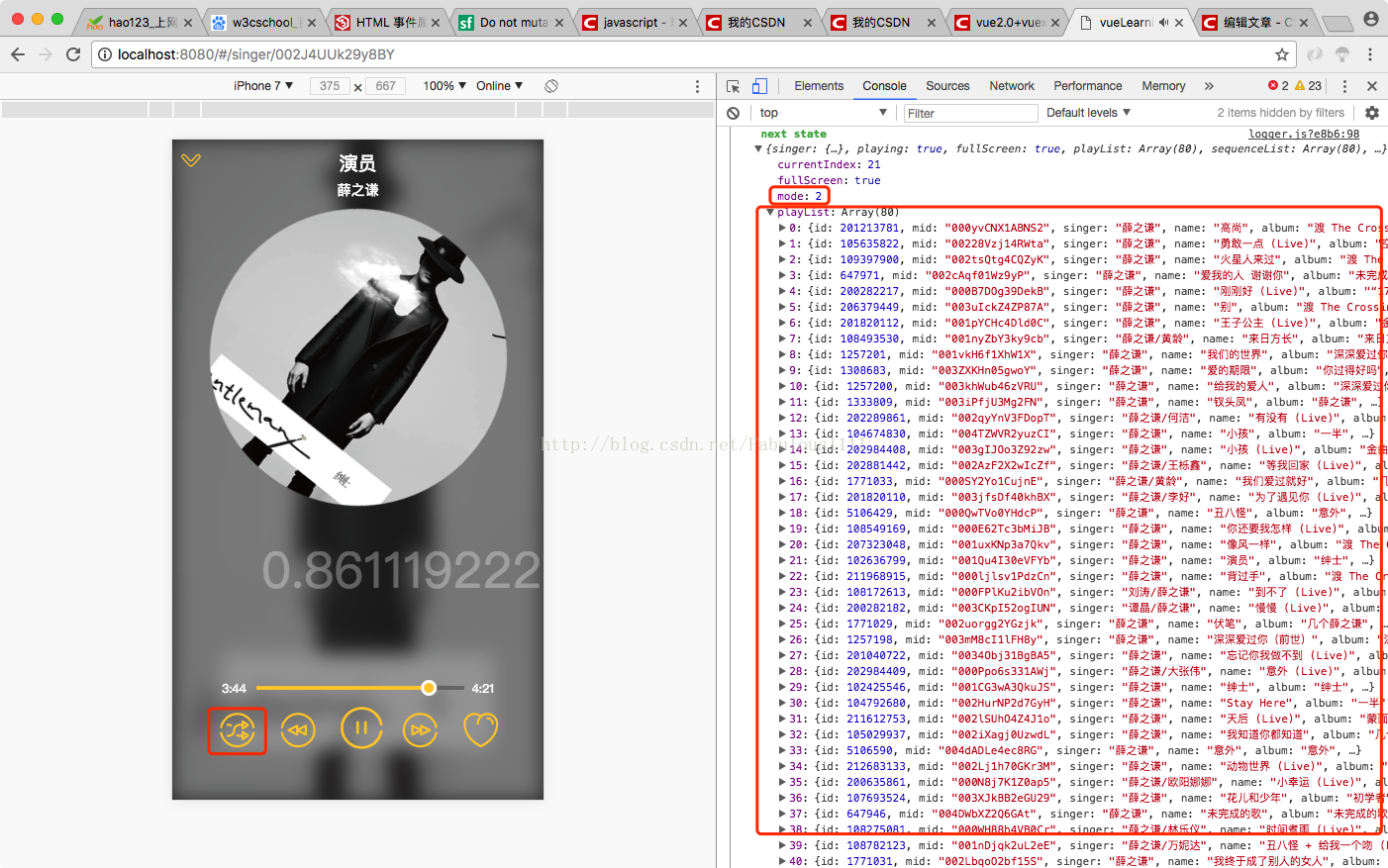
Task: Switch to 编辑文章 browser tab
Action: pos(1255,22)
